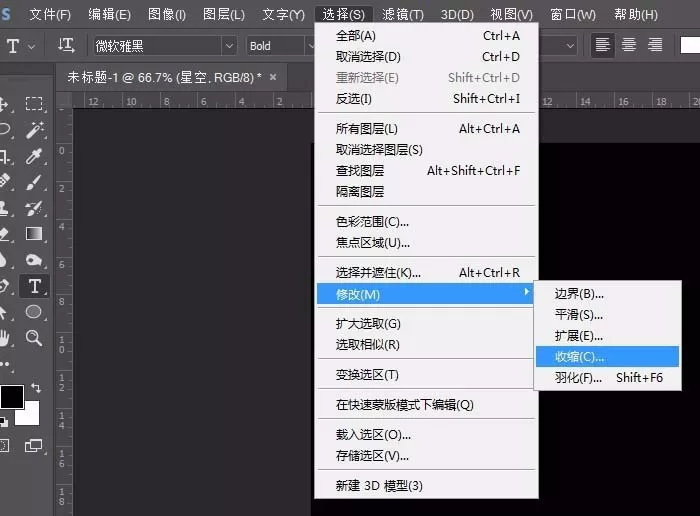Screen dimensions: 700x516
Task: Open the screen mode switcher icon
Action: (33, 445)
